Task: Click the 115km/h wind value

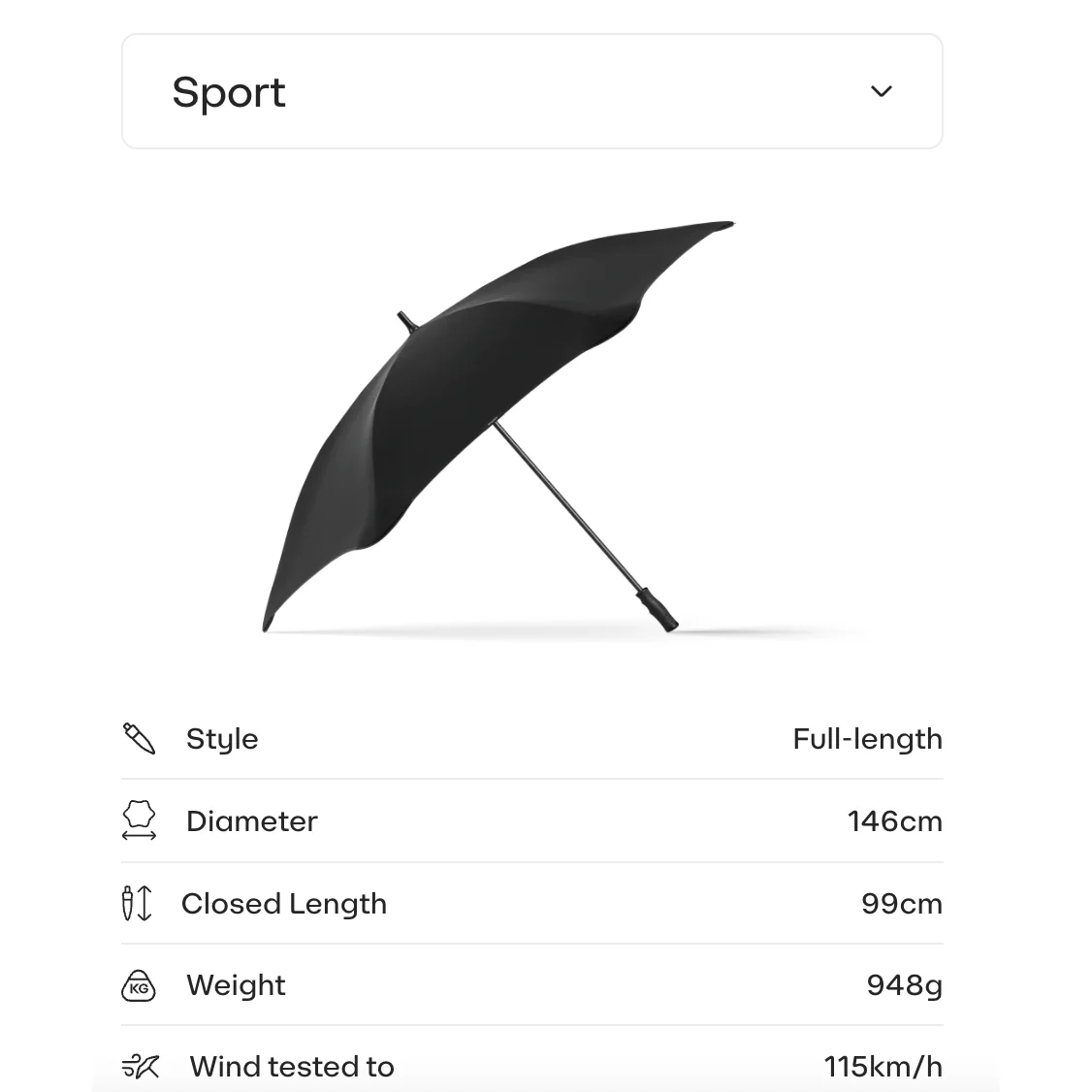Action: [x=883, y=1067]
